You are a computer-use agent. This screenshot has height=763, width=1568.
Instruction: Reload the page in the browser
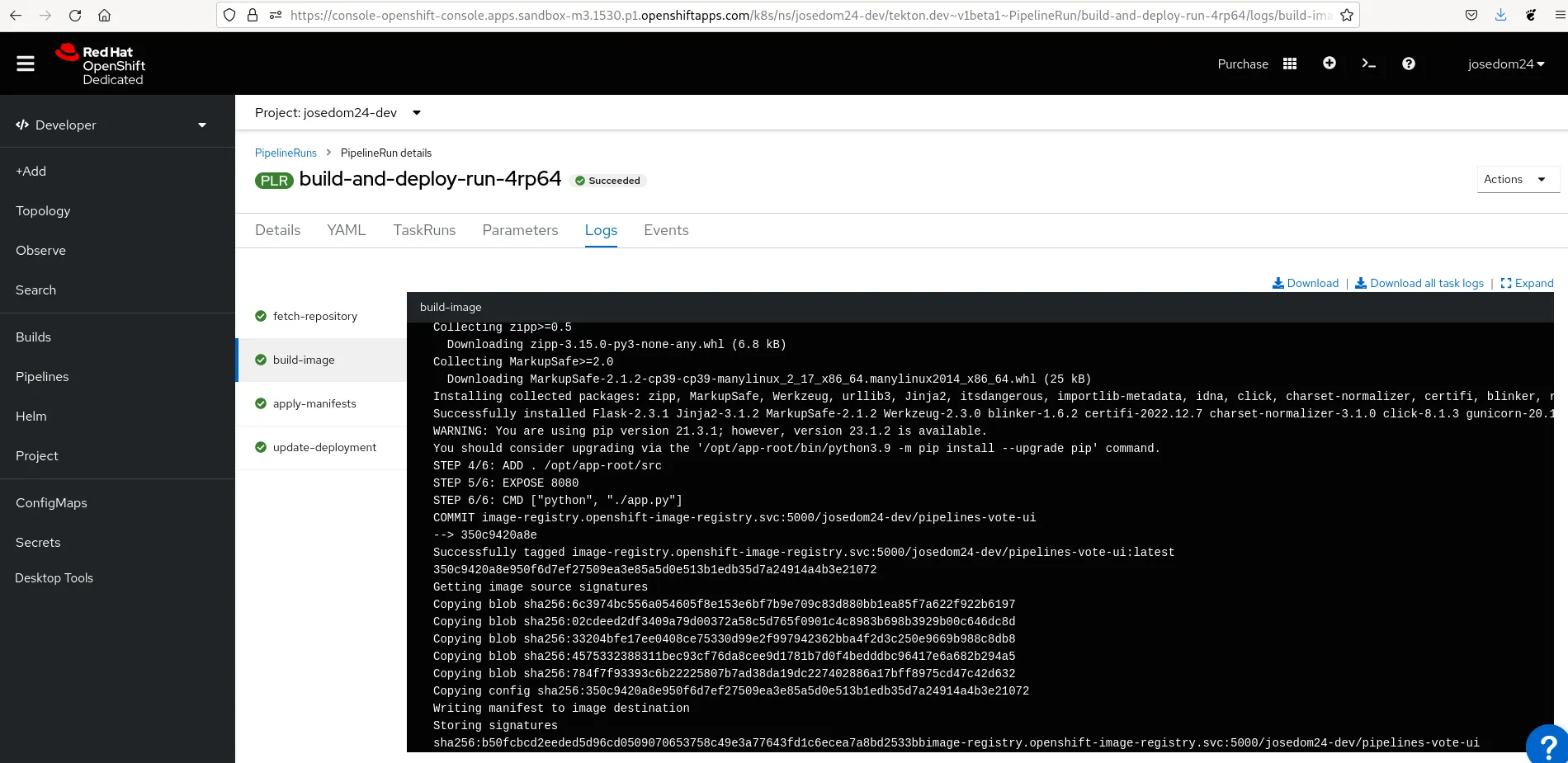(75, 15)
